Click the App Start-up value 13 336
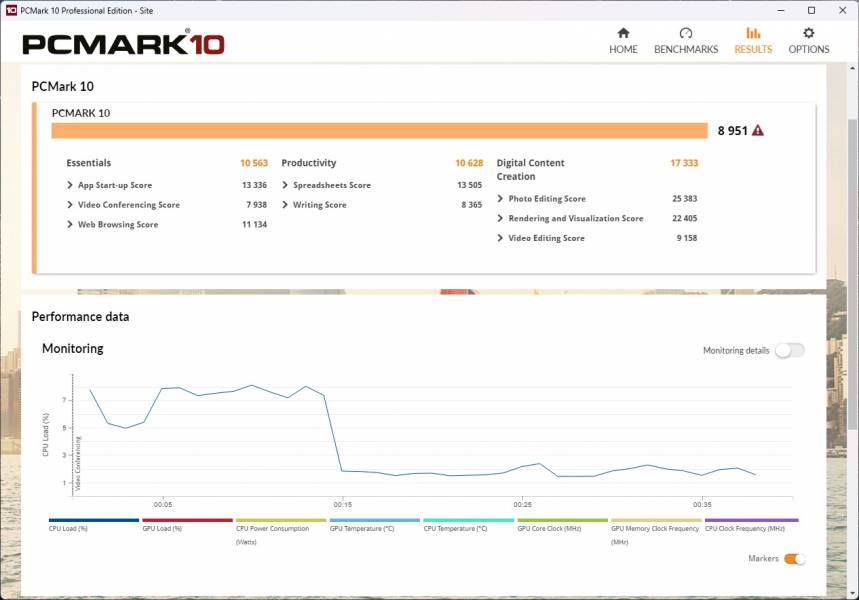Image resolution: width=859 pixels, height=600 pixels. tap(254, 185)
